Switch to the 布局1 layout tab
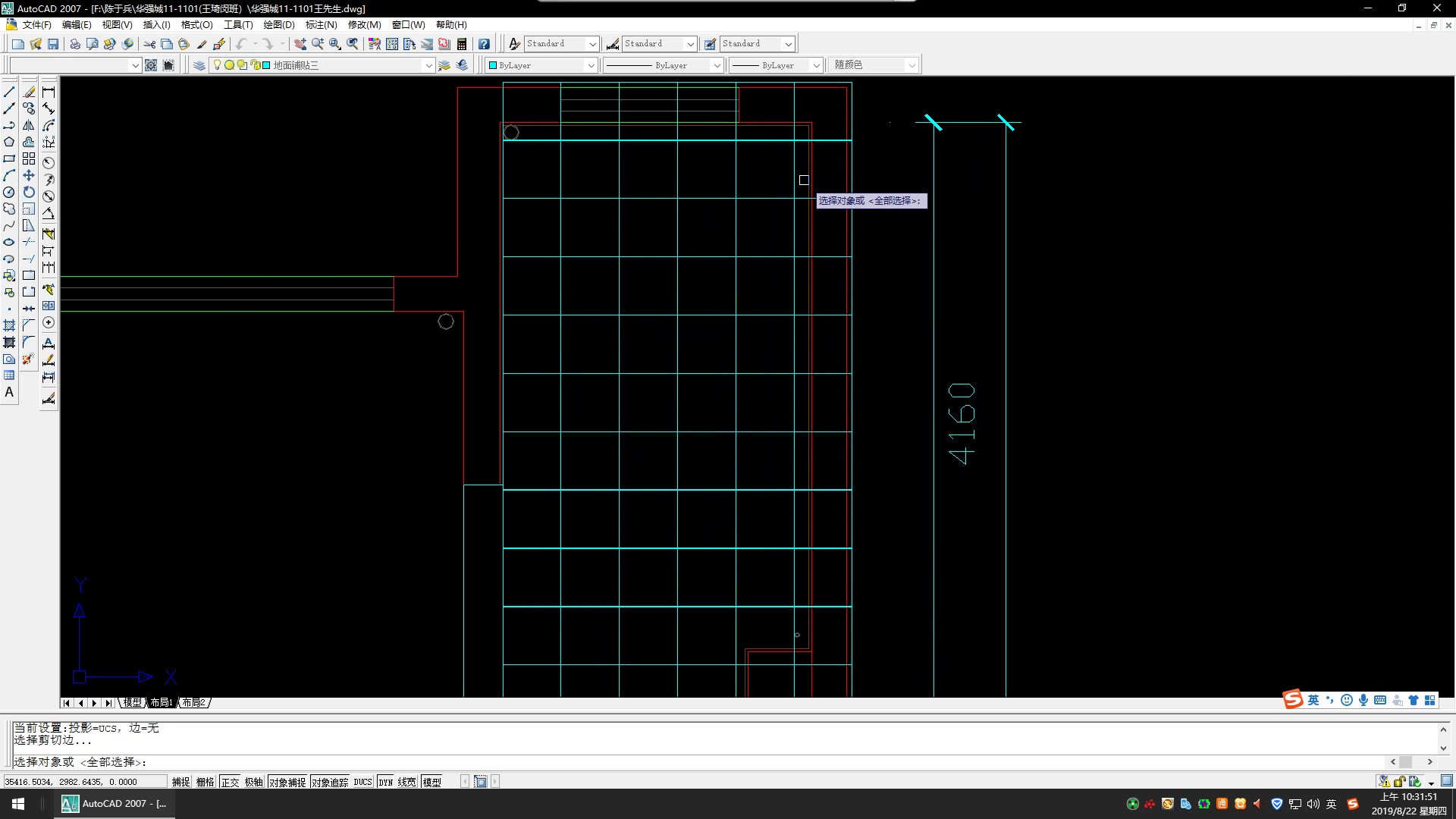1456x819 pixels. 161,703
